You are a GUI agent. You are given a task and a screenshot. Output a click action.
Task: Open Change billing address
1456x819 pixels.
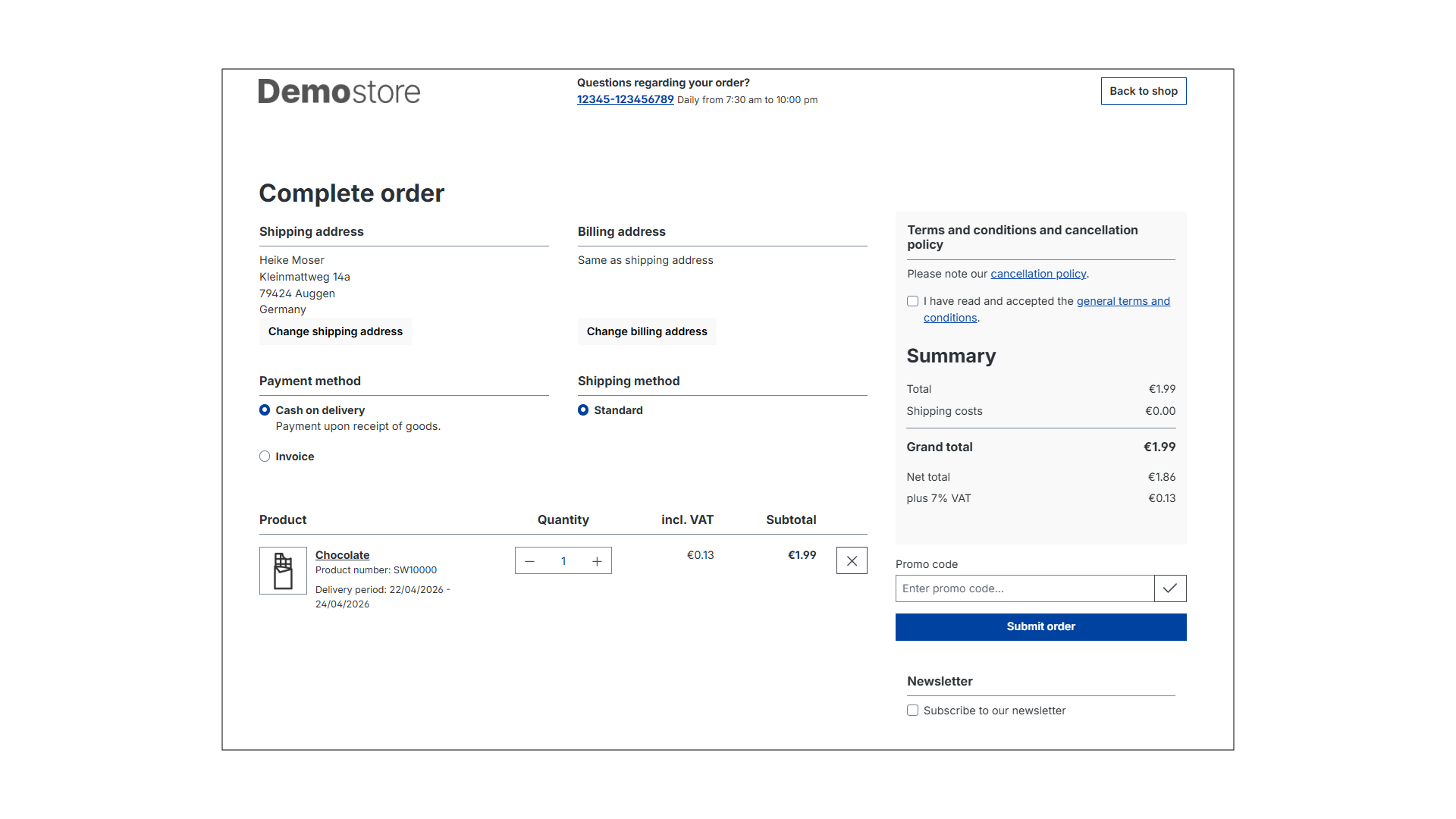tap(646, 331)
